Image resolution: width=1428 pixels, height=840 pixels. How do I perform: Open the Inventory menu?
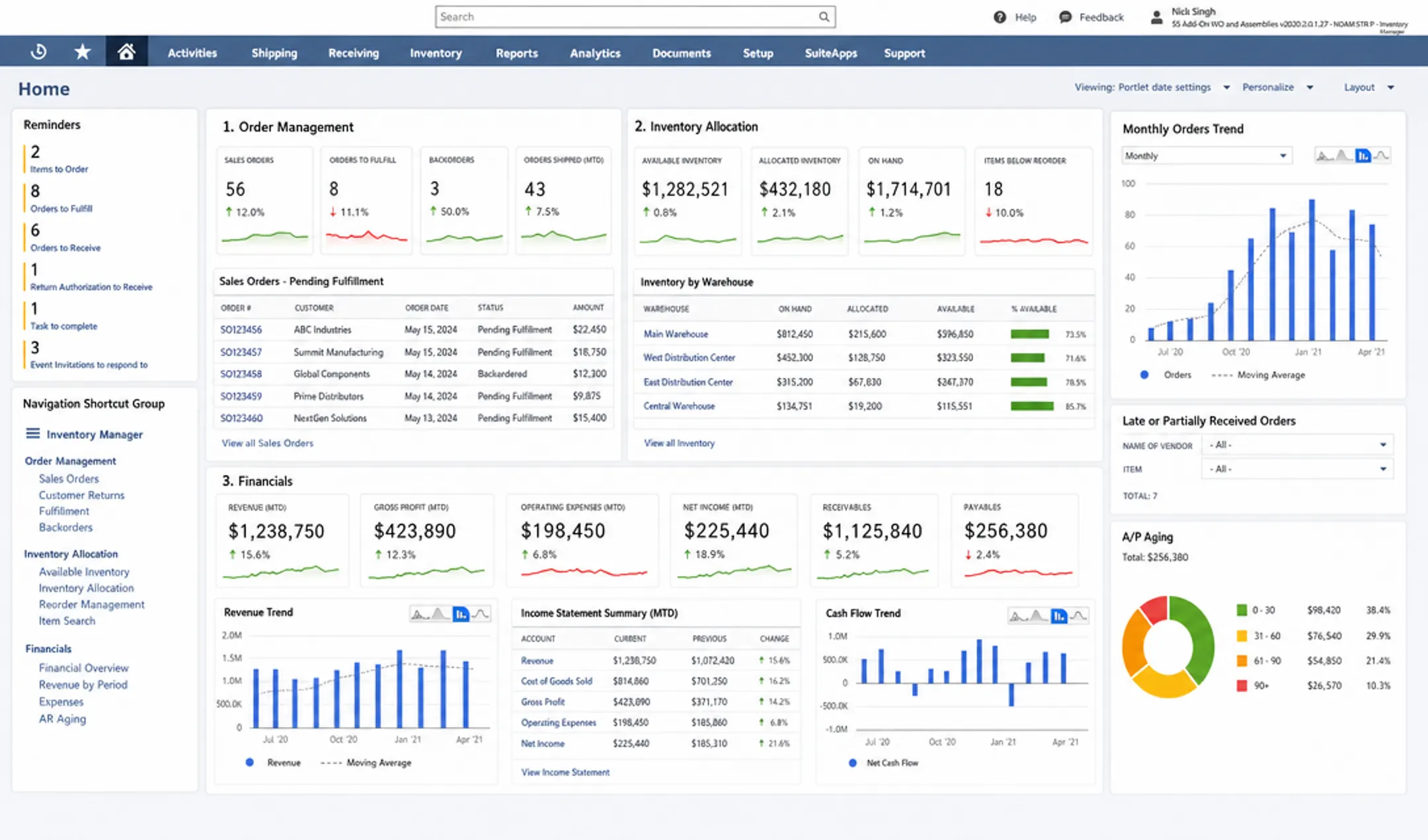(x=436, y=53)
